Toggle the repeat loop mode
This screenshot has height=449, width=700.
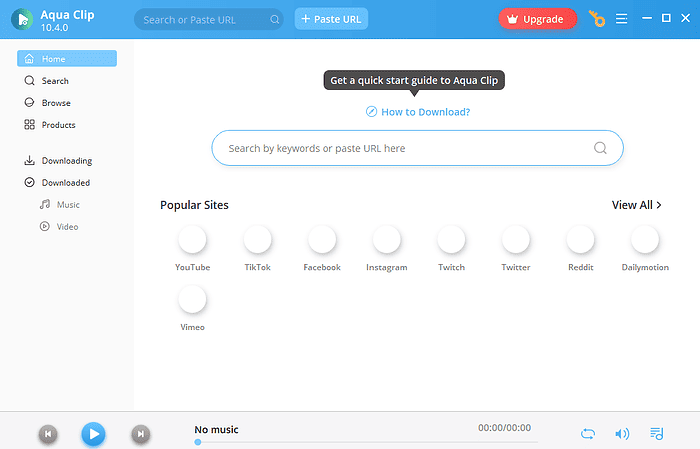[x=588, y=433]
